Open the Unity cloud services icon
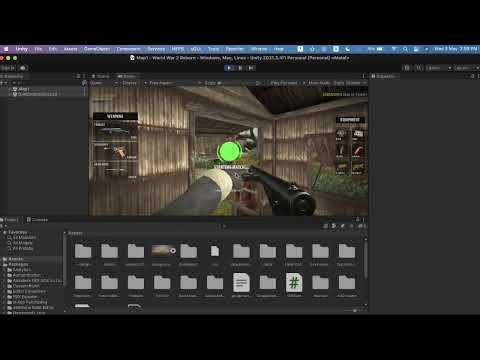480x360 pixels. coord(23,68)
